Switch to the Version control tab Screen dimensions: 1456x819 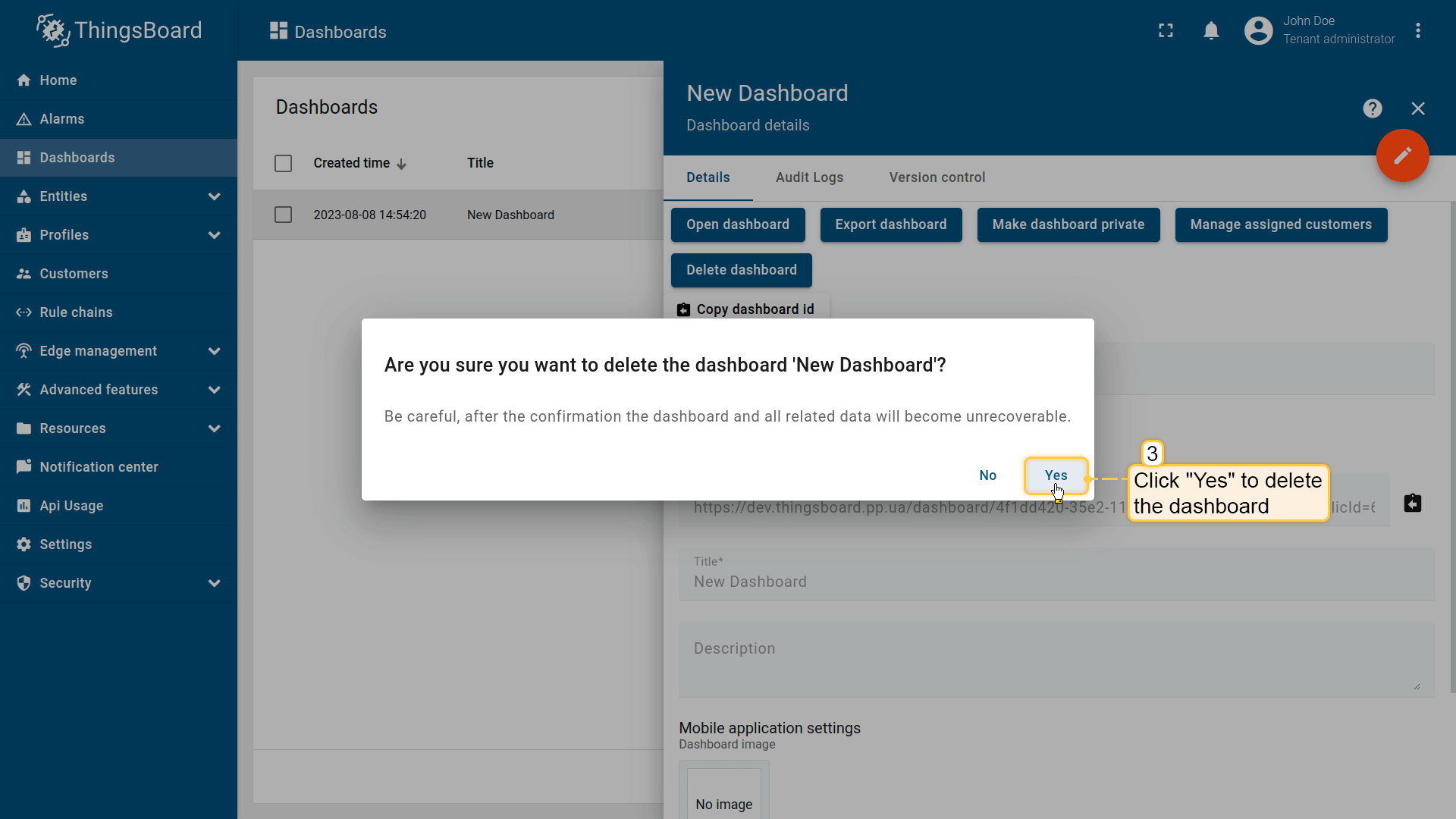937,177
